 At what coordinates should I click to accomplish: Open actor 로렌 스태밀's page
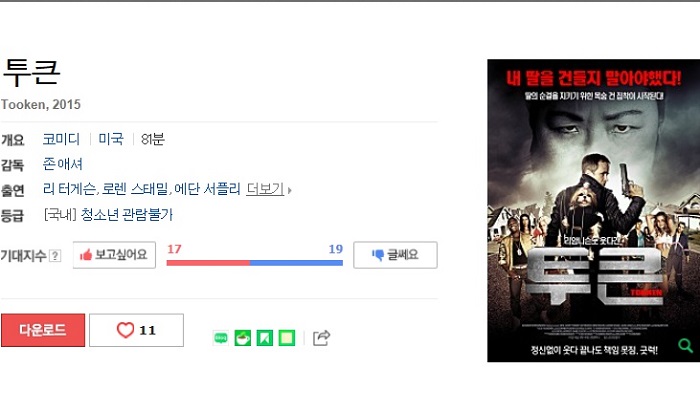coord(135,189)
